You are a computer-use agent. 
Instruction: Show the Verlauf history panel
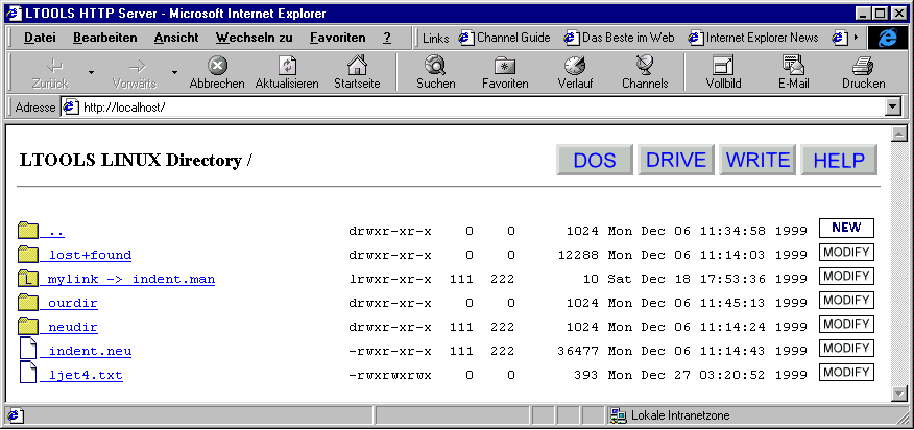point(575,66)
